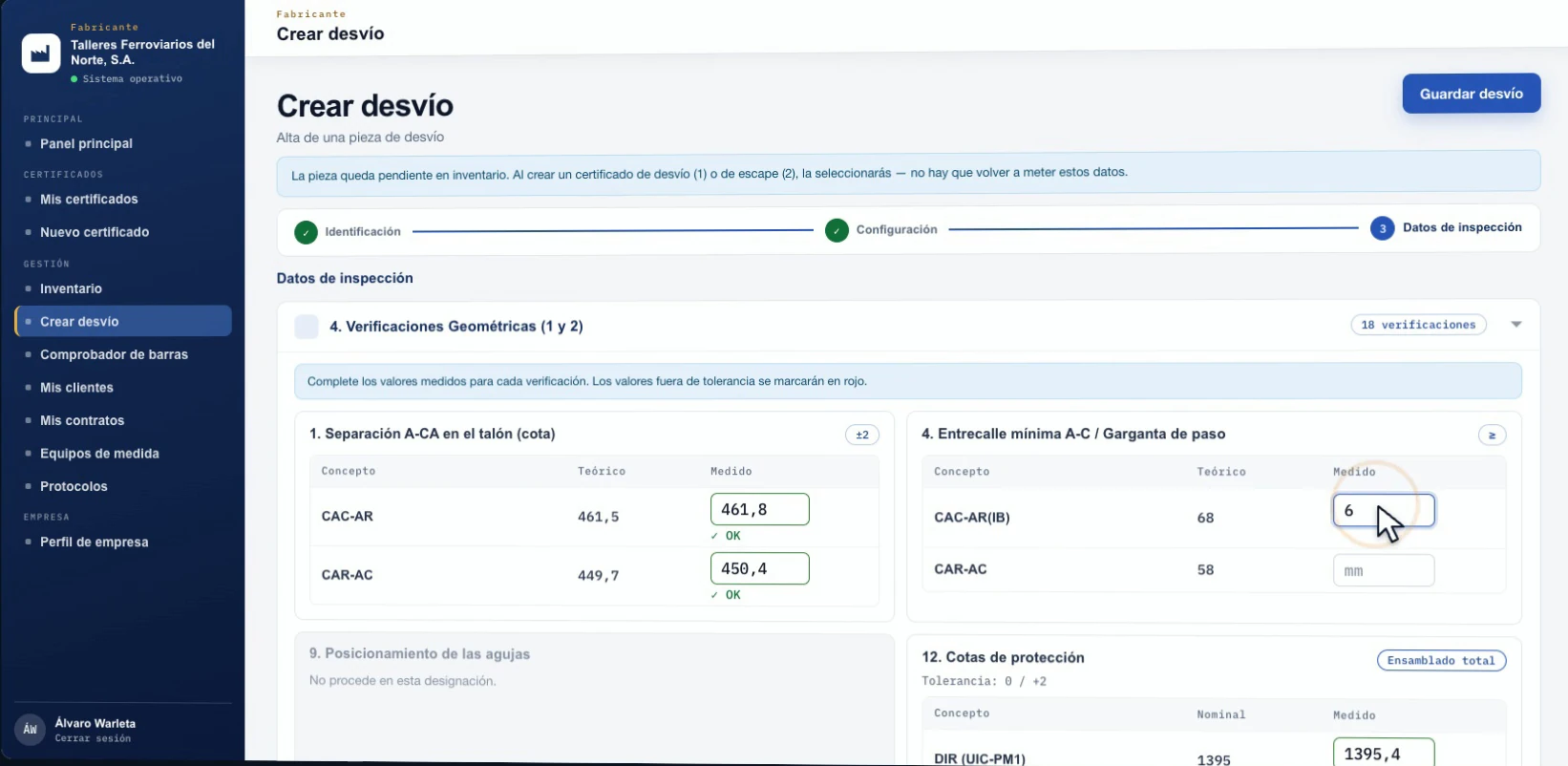Viewport: 1568px width, 766px height.
Task: Go to Identificación step label
Action: point(363,232)
